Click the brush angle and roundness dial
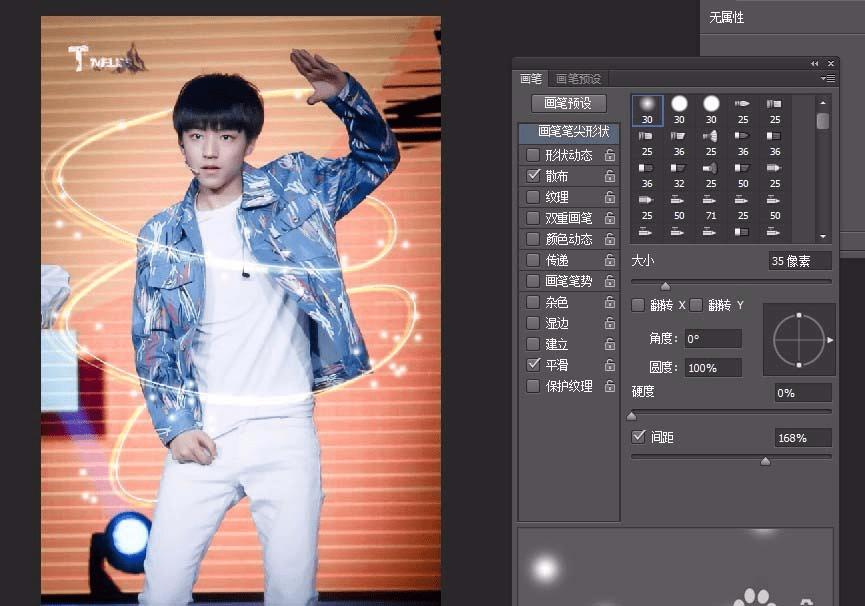The height and width of the screenshot is (606, 865). 799,340
